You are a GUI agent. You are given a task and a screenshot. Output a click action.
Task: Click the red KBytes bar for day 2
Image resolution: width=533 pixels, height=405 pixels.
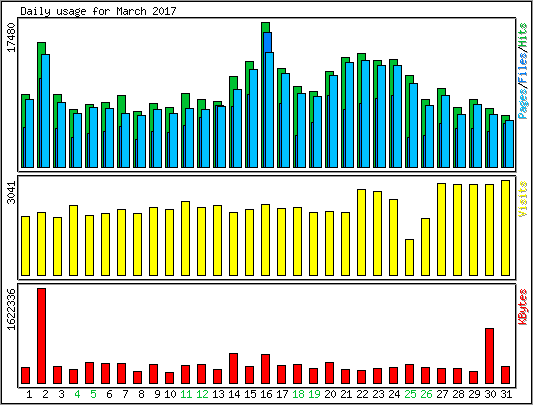41,336
